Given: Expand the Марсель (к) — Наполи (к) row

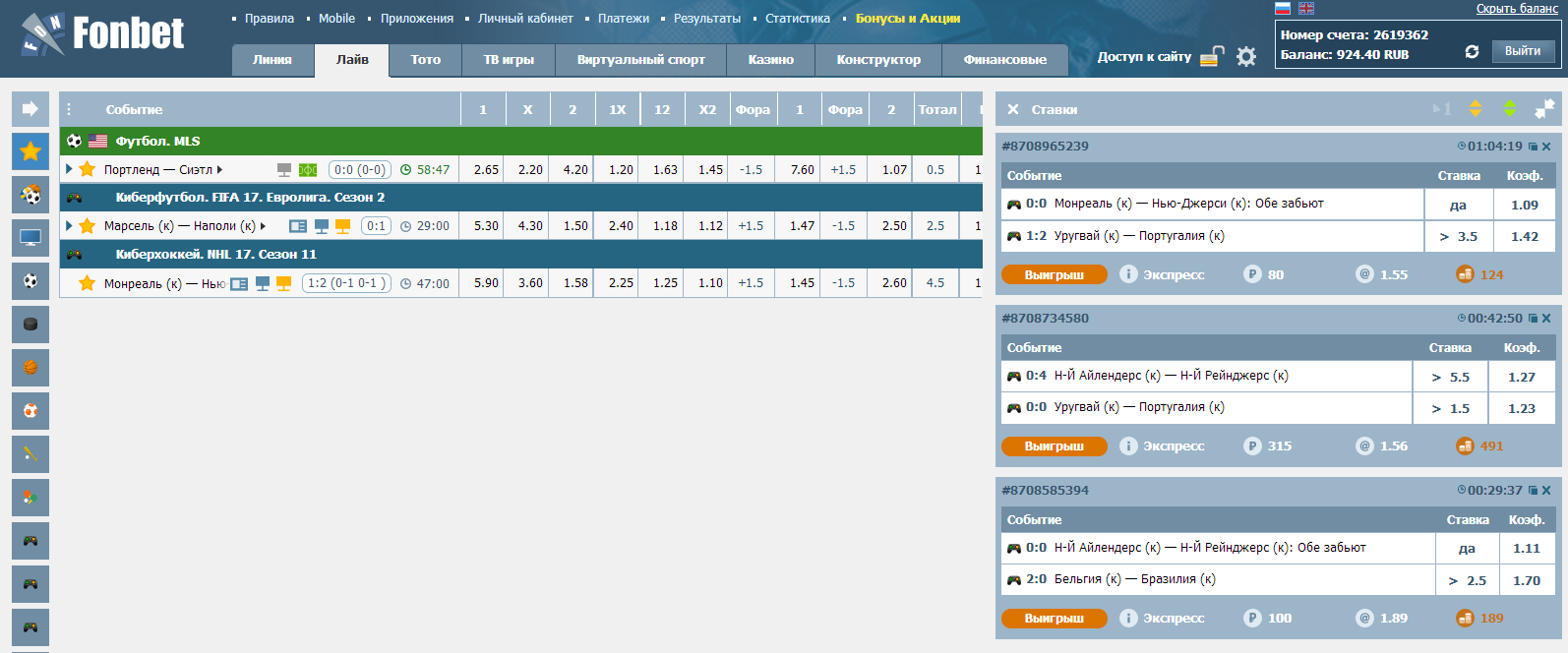Looking at the screenshot, I should coord(69,226).
